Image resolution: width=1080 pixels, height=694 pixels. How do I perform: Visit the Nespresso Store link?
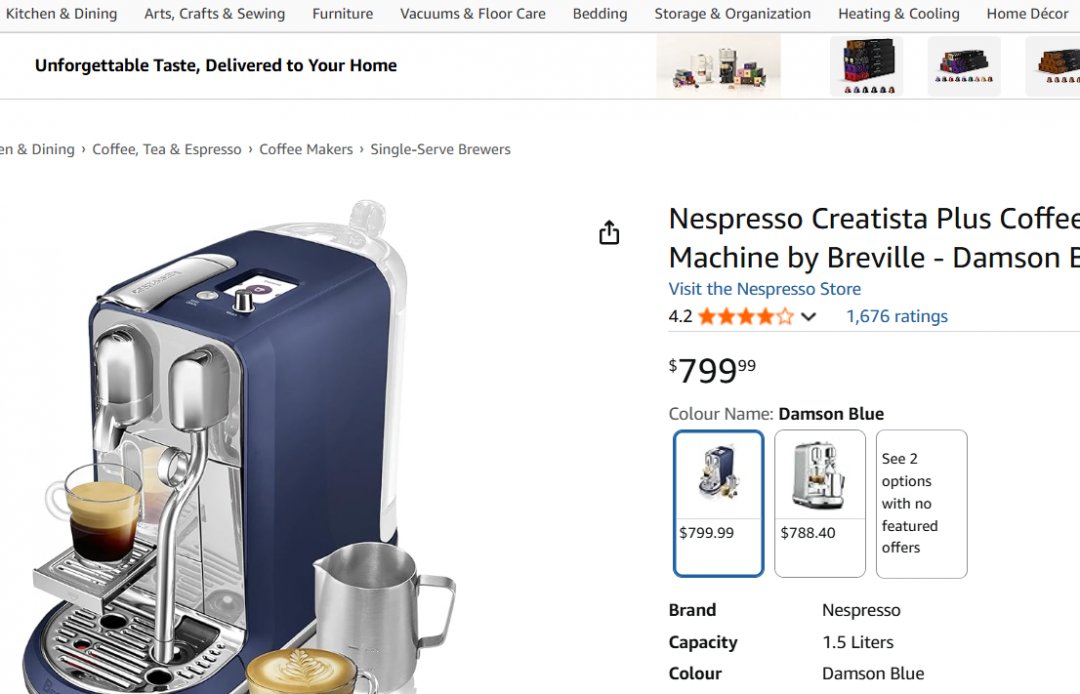pos(764,289)
